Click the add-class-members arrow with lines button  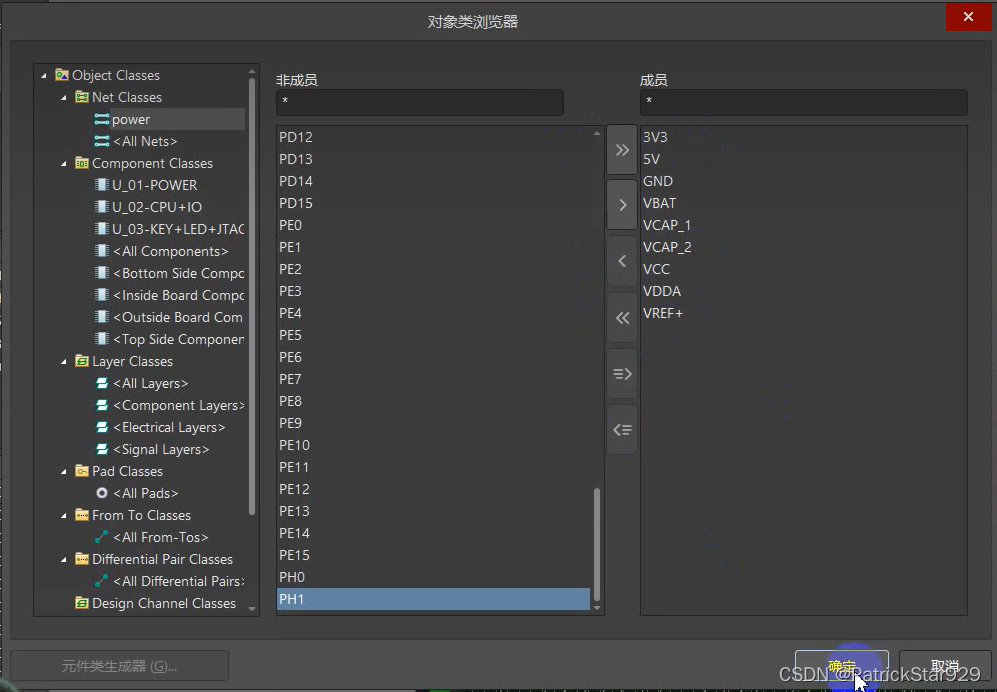pyautogui.click(x=622, y=373)
